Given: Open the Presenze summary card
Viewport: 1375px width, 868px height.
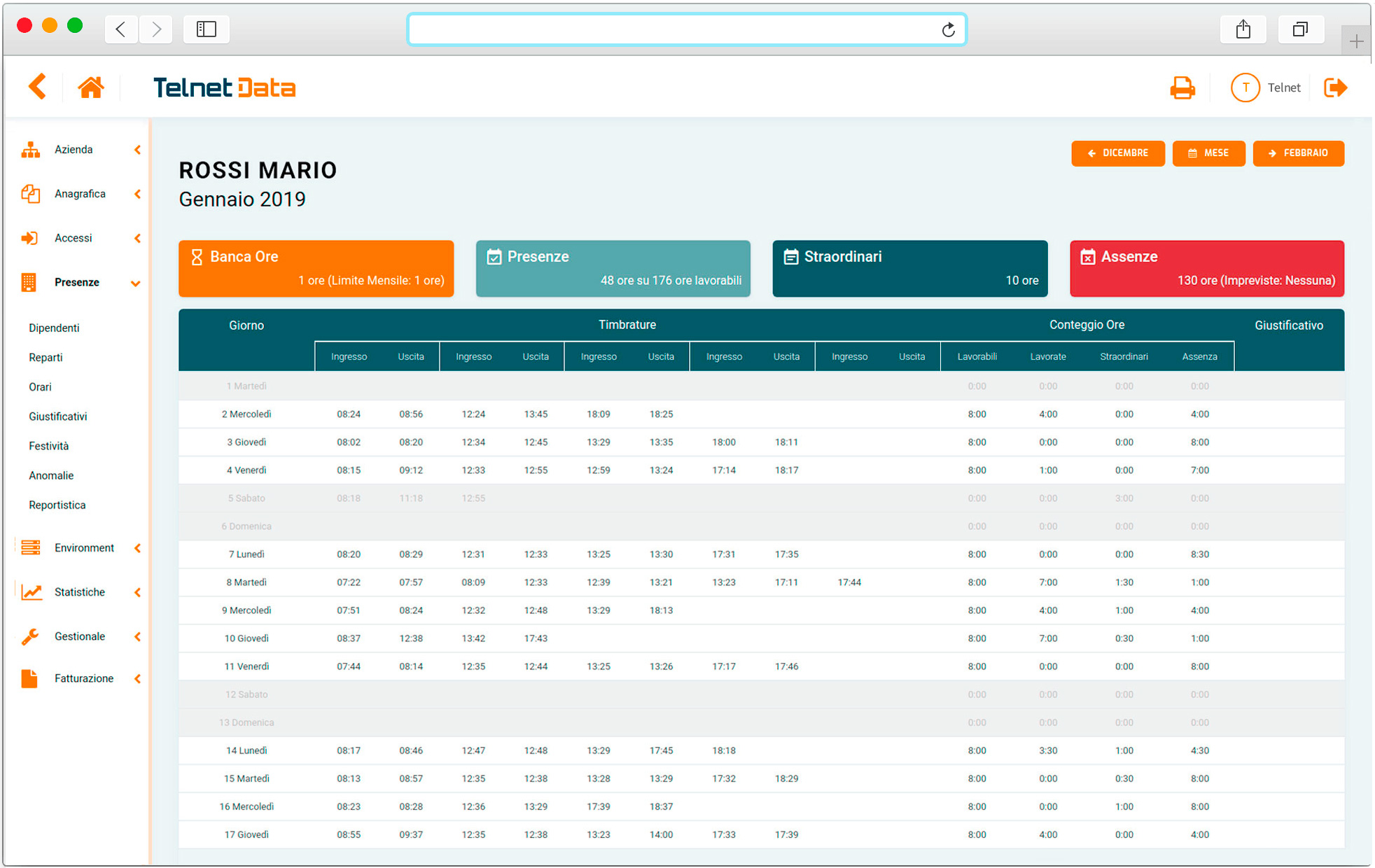Looking at the screenshot, I should click(x=613, y=269).
